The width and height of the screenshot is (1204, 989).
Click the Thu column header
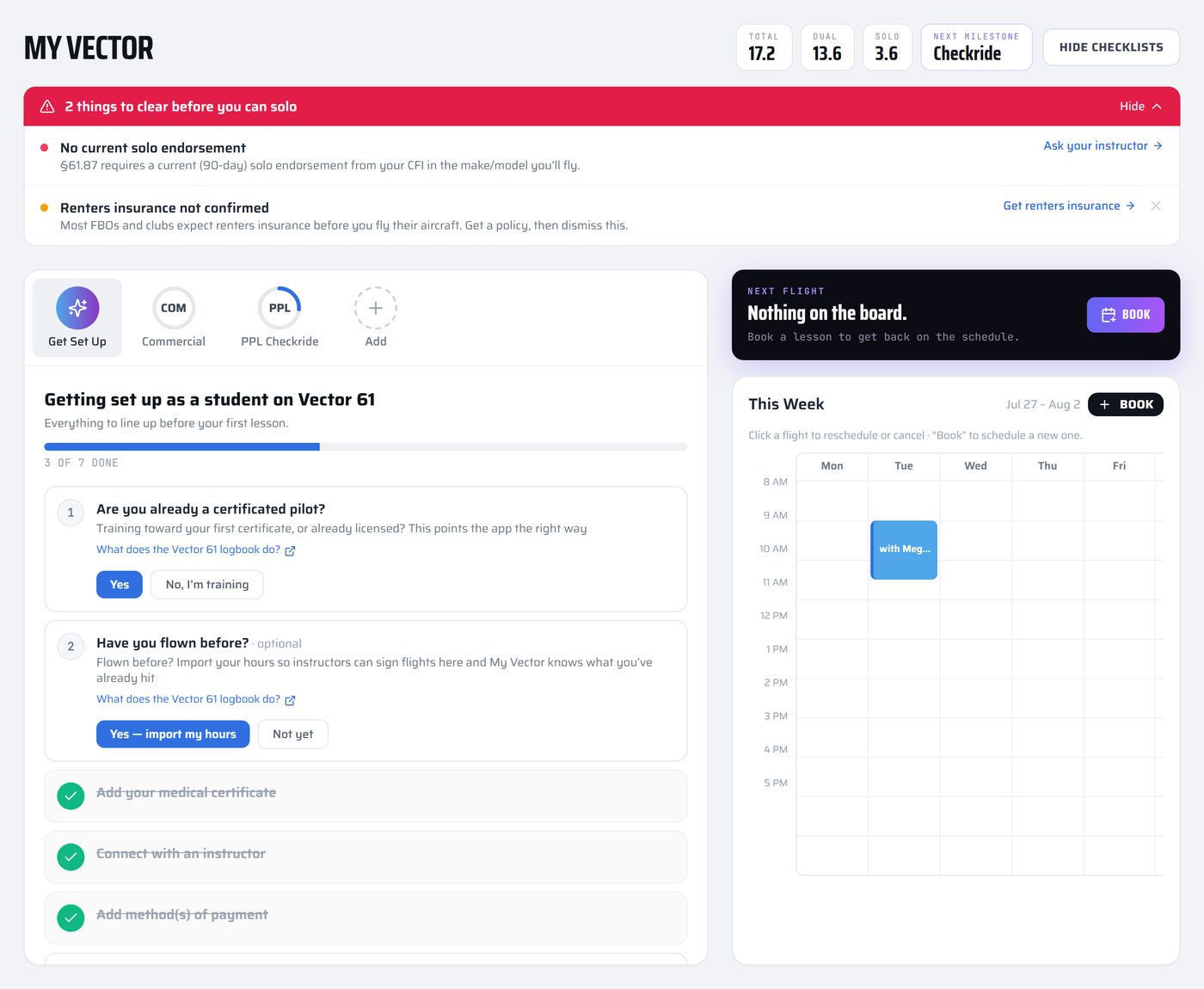pyautogui.click(x=1047, y=466)
